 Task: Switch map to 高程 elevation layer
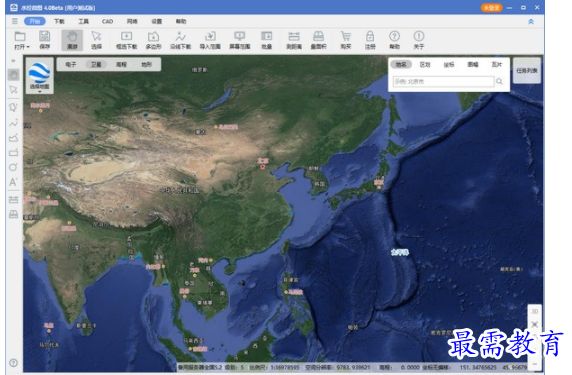click(x=121, y=64)
